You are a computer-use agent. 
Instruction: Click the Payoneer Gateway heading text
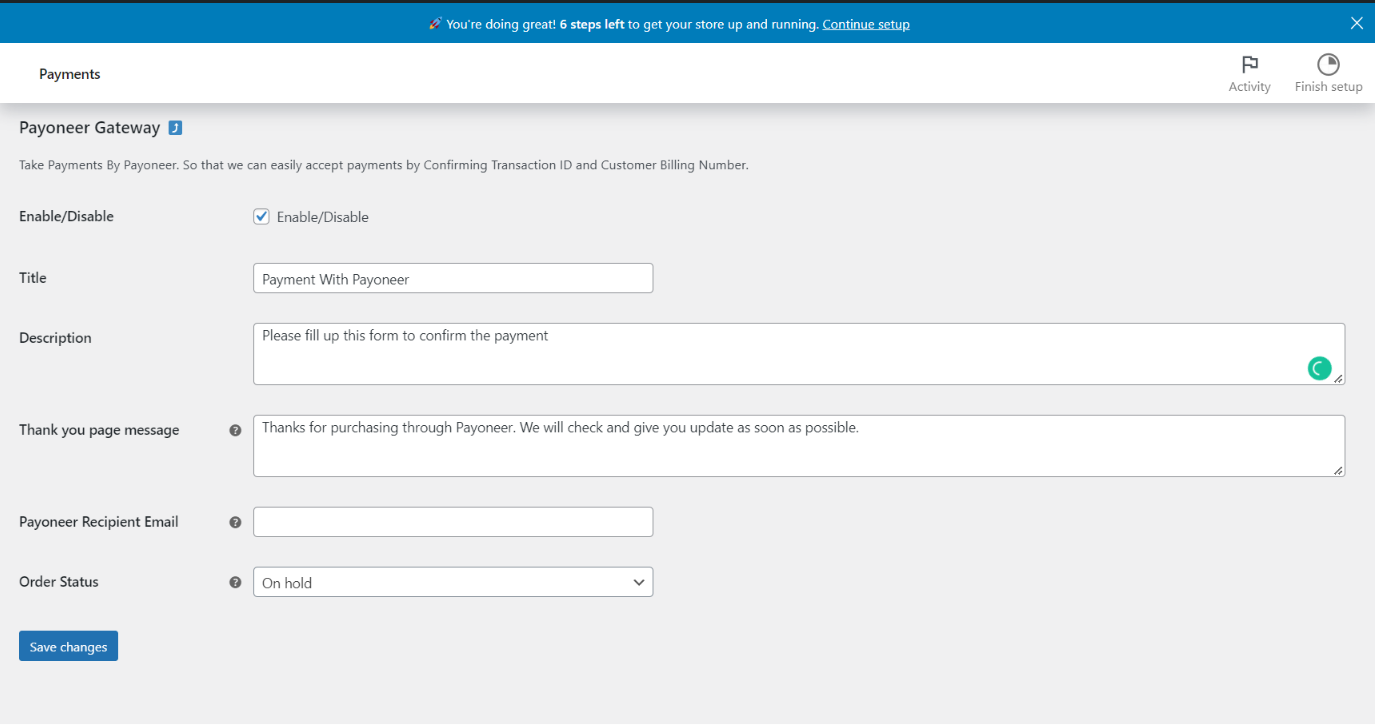point(89,128)
